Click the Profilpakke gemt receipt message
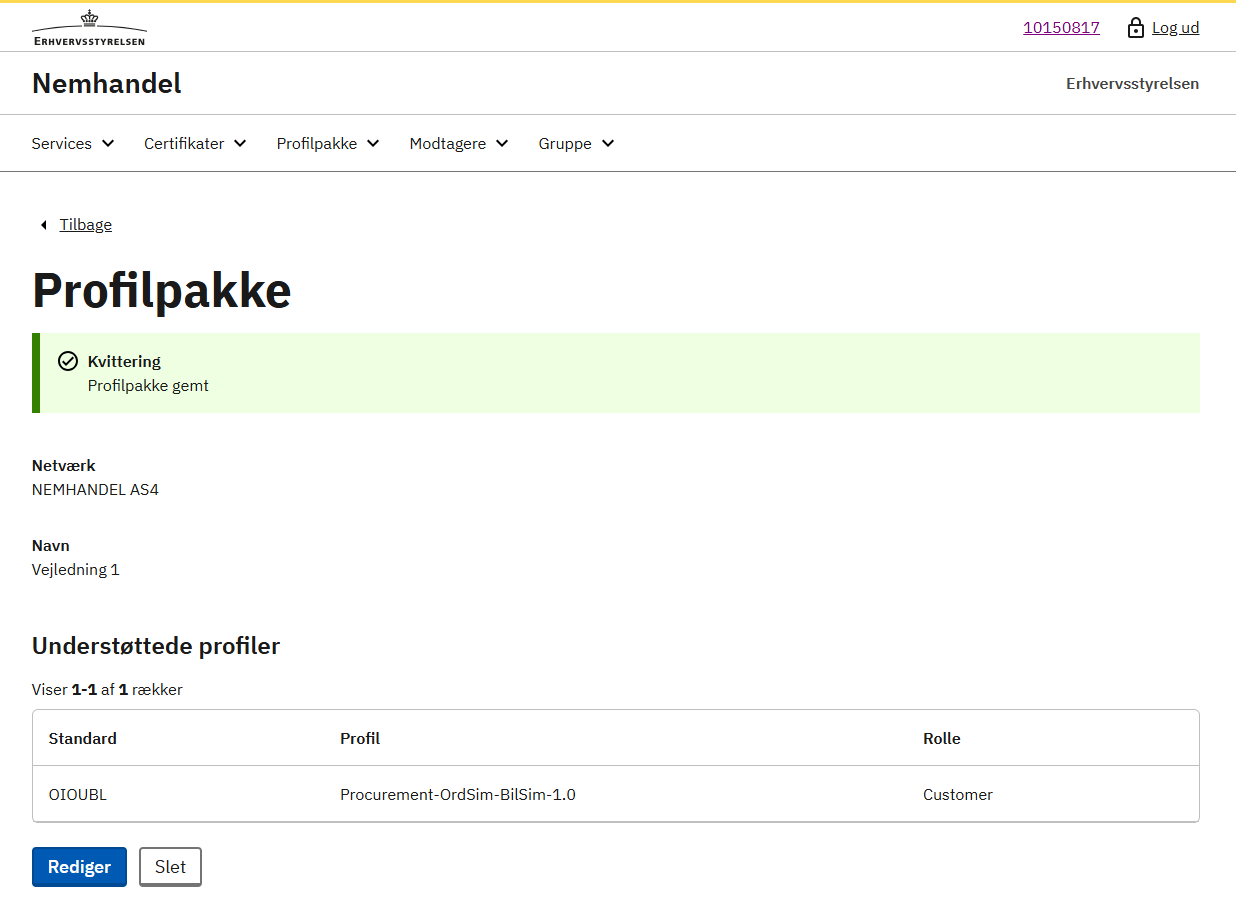 pos(148,386)
